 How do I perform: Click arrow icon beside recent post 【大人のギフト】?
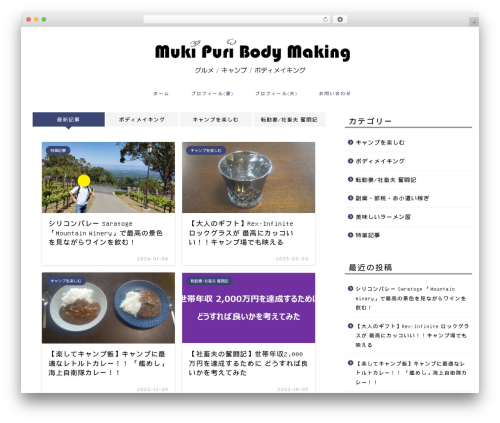click(x=350, y=326)
